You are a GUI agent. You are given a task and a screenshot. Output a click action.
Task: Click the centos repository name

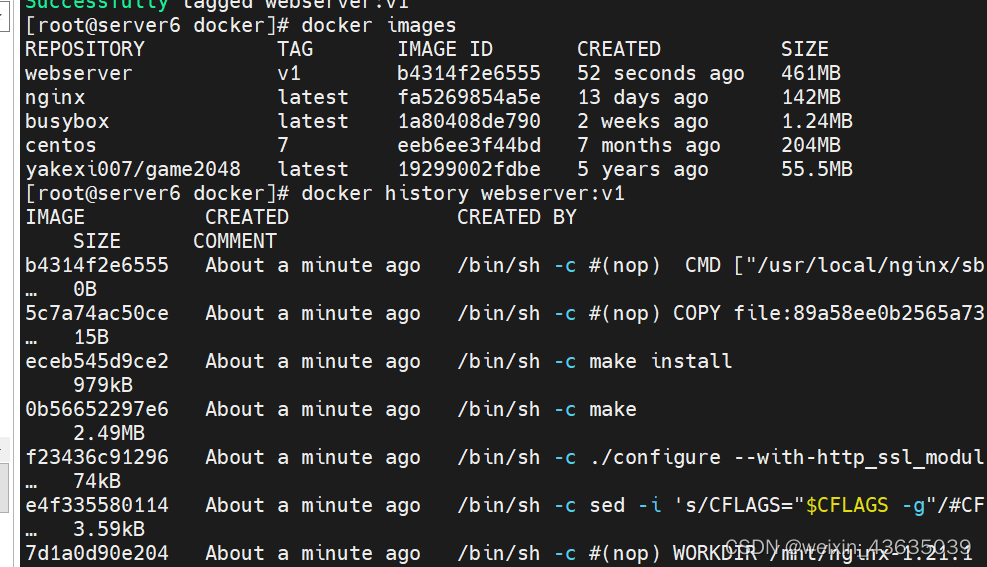tap(60, 145)
